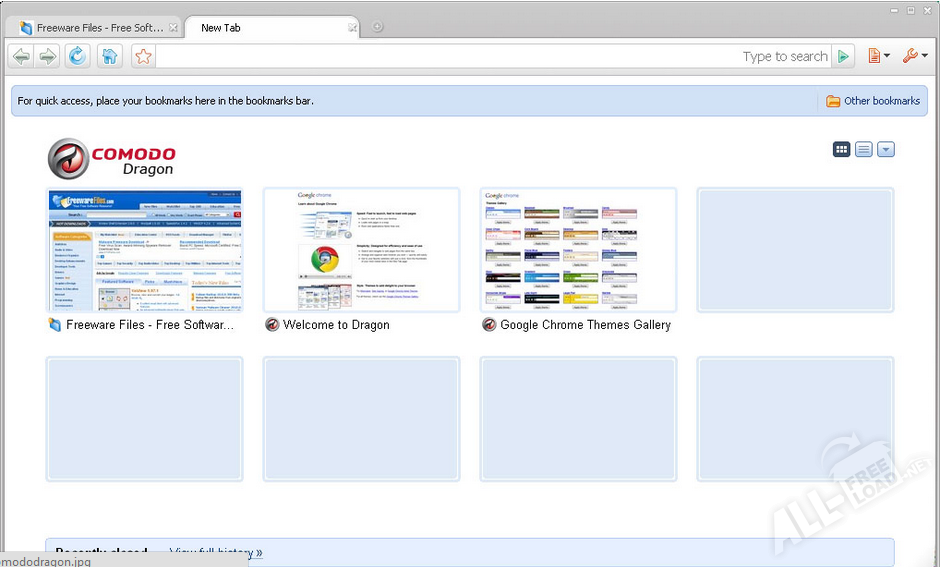944x567 pixels.
Task: Click the Comodo Dragon logo
Action: point(112,159)
